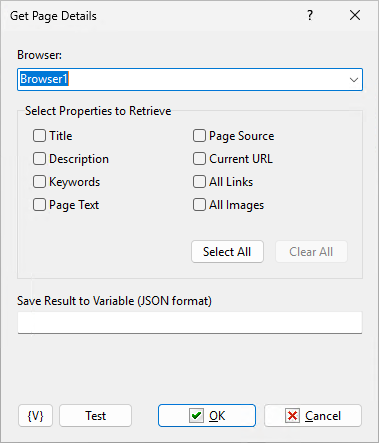The width and height of the screenshot is (379, 443).
Task: Click inside the Browser1 combo box field
Action: 190,80
